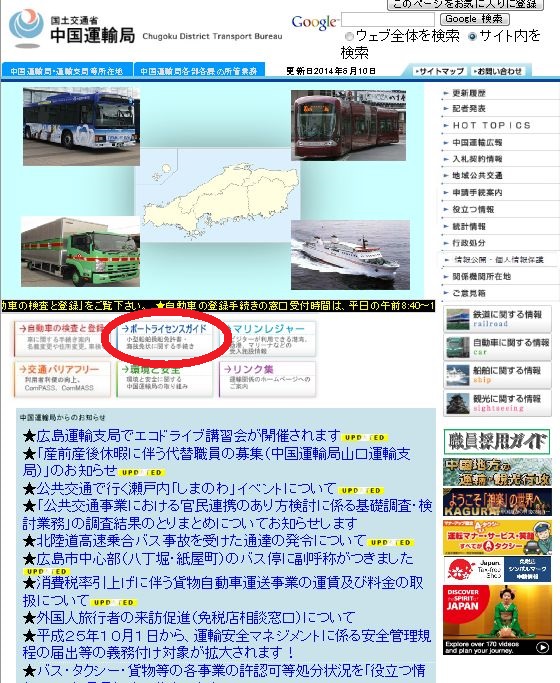Select ウェブ全体を検索 radio button

tap(349, 37)
